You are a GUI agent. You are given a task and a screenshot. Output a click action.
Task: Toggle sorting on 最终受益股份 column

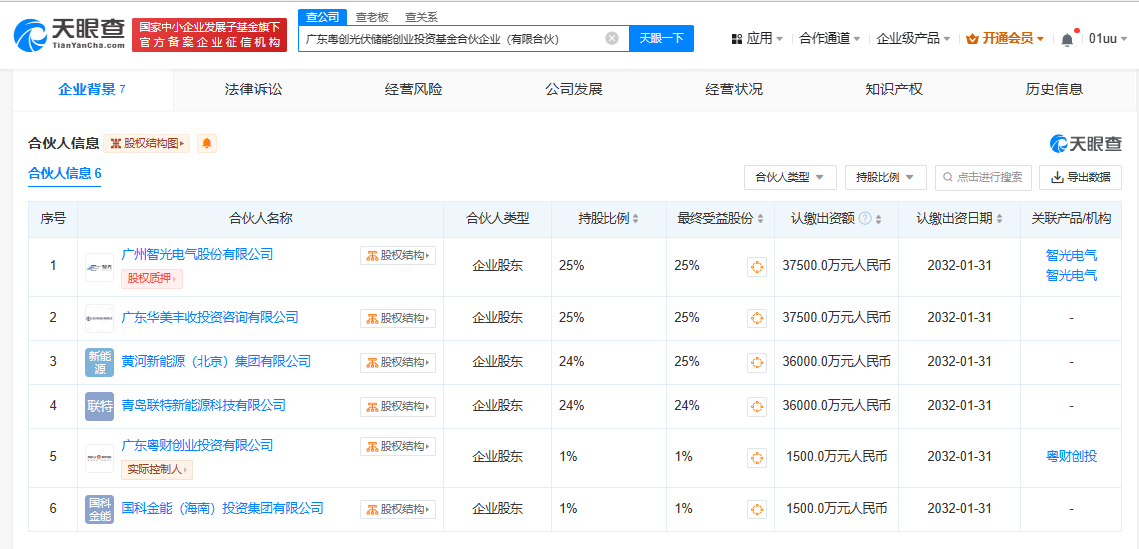pyautogui.click(x=760, y=219)
